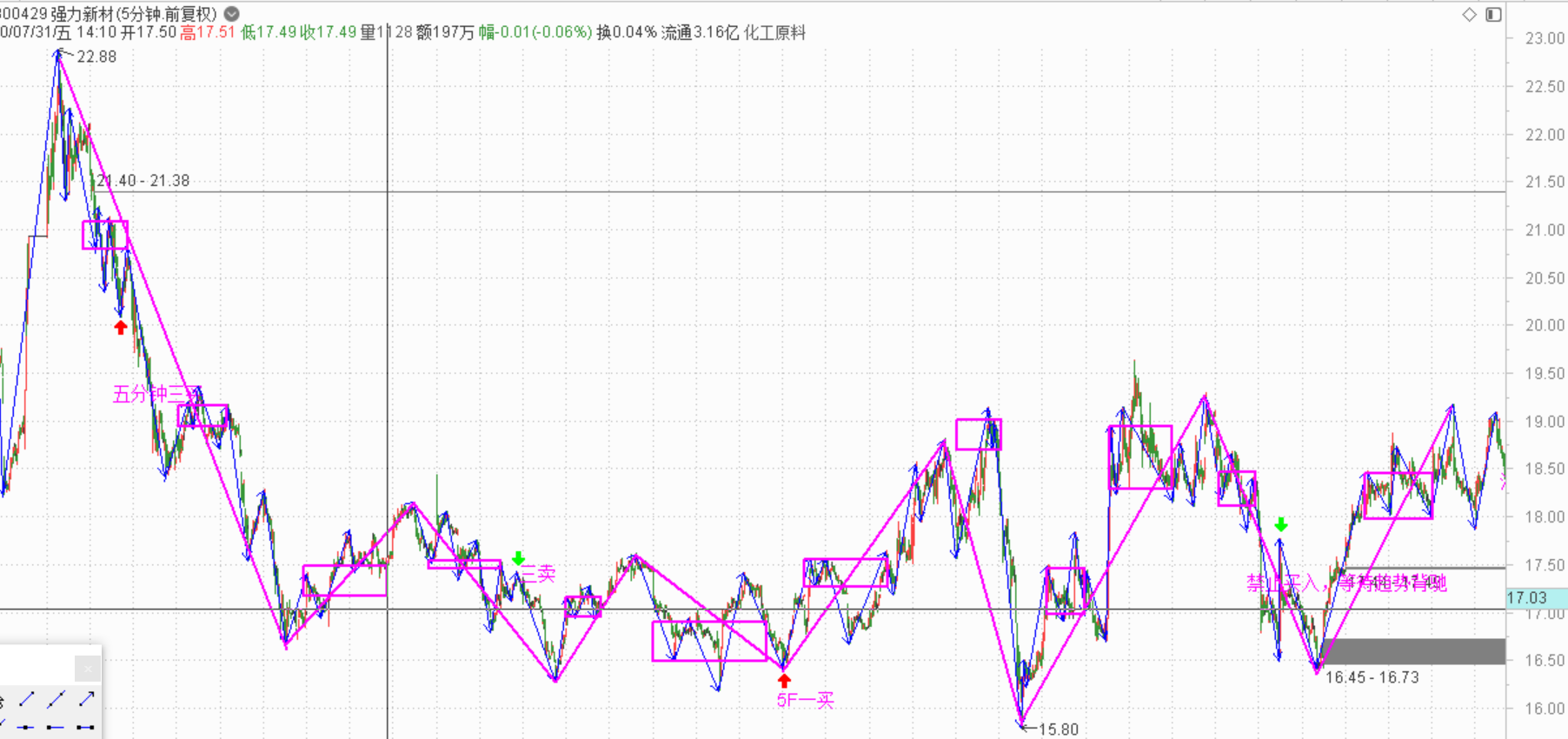This screenshot has width=1568, height=739.
Task: Select the line segment drawing tool
Action: pyautogui.click(x=27, y=699)
